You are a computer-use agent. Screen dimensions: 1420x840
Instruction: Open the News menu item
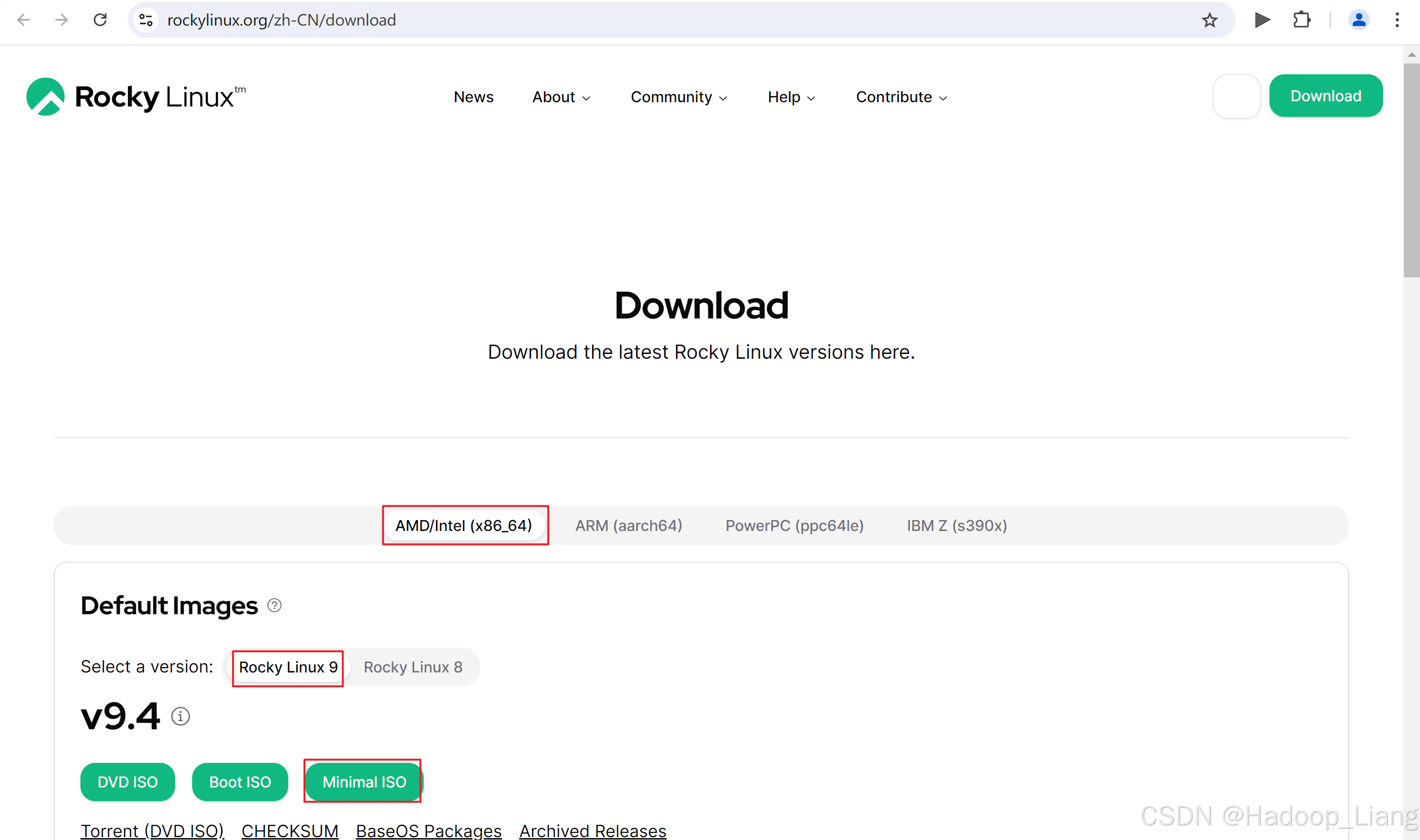pos(474,97)
